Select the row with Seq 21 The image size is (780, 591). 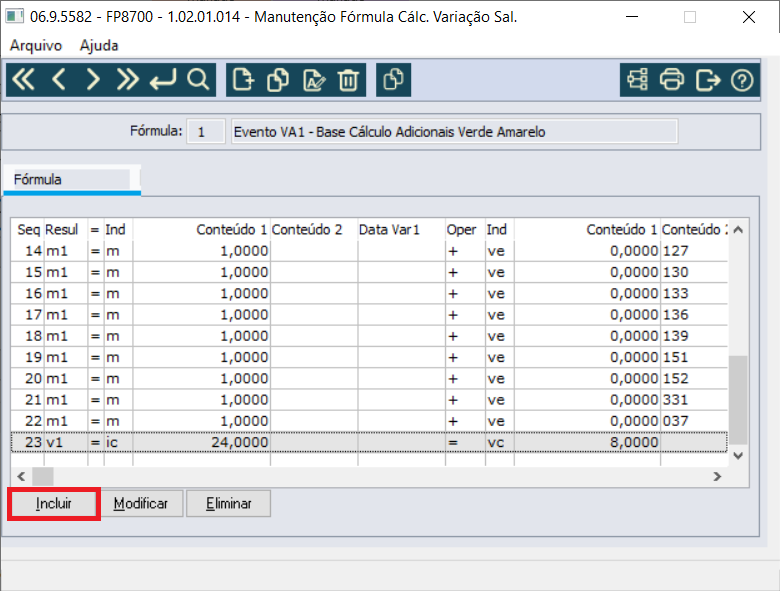point(369,399)
